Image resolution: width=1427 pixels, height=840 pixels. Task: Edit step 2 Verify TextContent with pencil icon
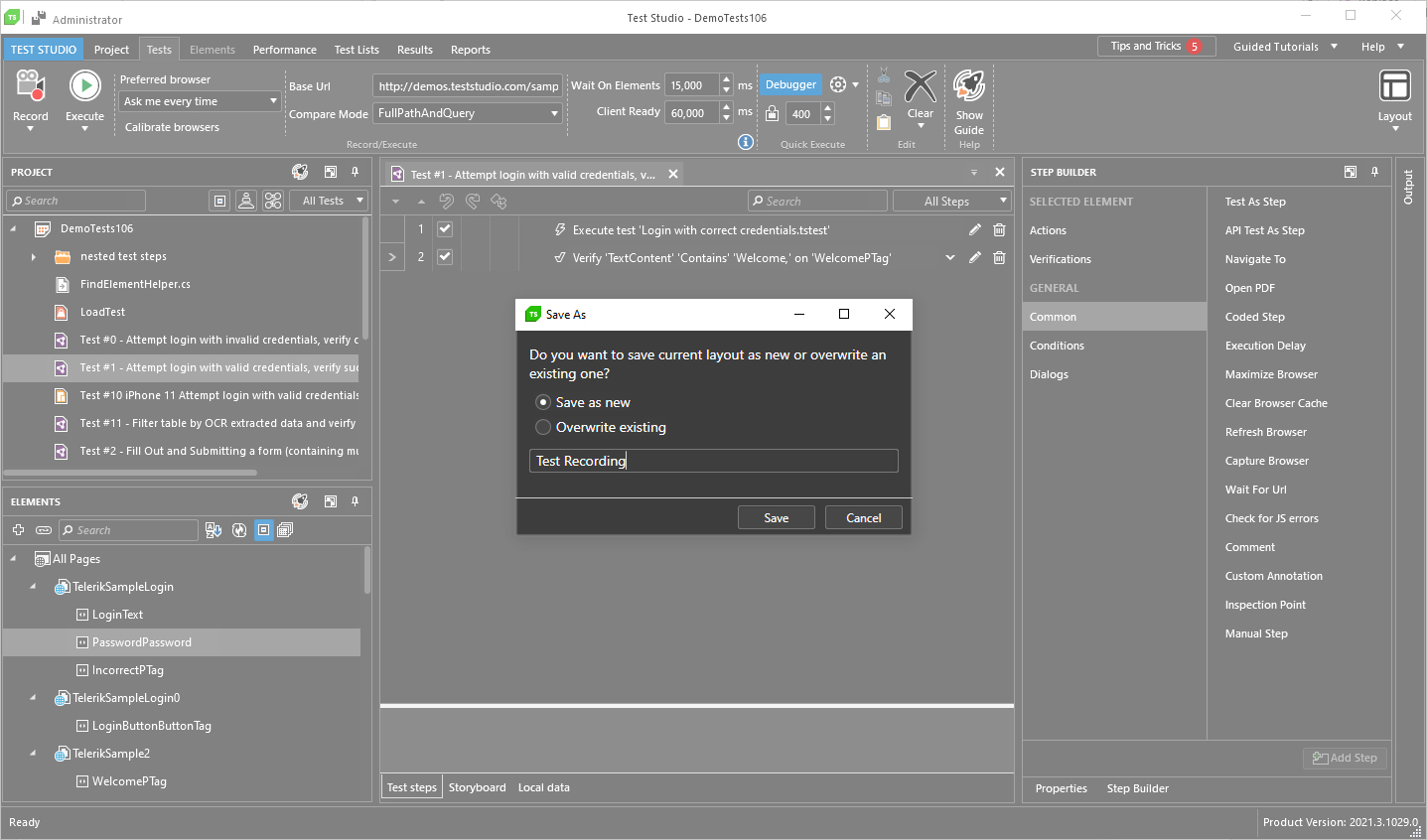pyautogui.click(x=975, y=257)
